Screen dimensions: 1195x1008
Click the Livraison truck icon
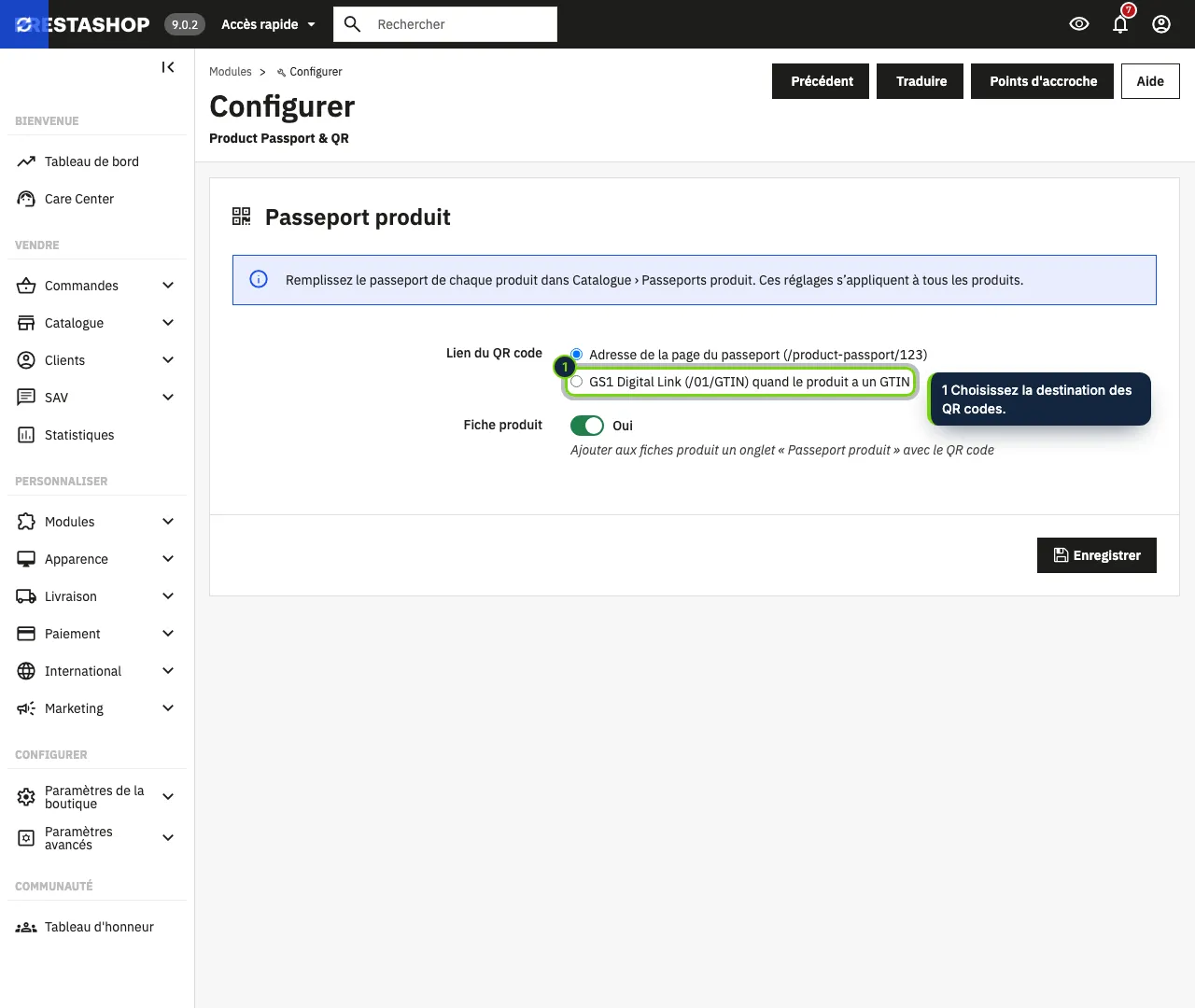(26, 596)
